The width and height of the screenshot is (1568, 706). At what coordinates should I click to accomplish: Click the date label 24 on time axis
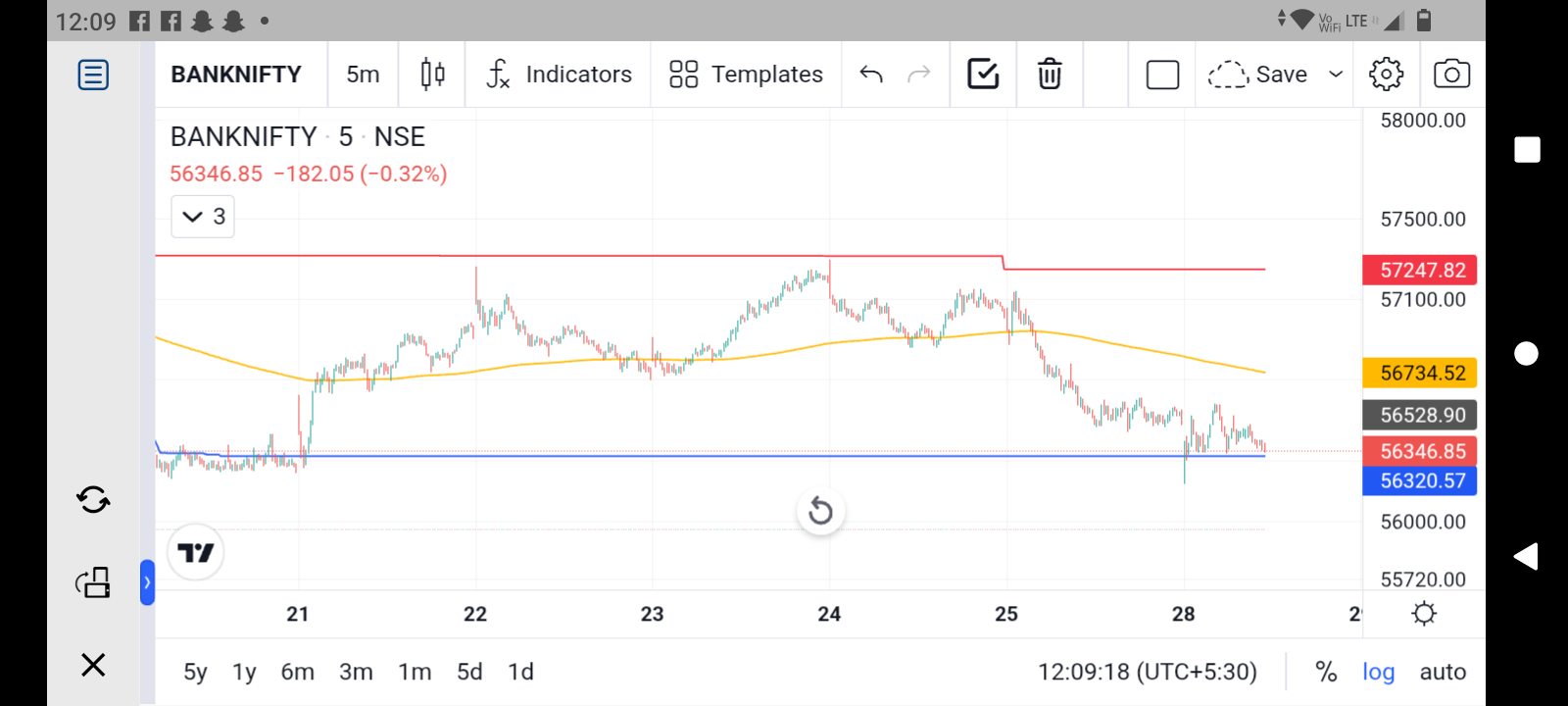click(829, 614)
